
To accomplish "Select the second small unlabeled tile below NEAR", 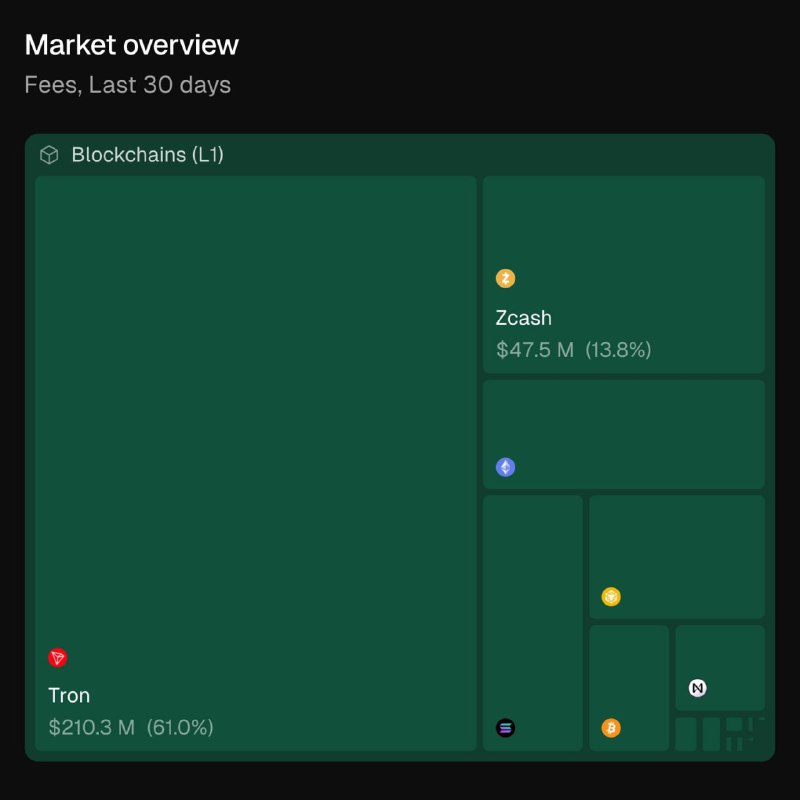I will click(x=711, y=734).
